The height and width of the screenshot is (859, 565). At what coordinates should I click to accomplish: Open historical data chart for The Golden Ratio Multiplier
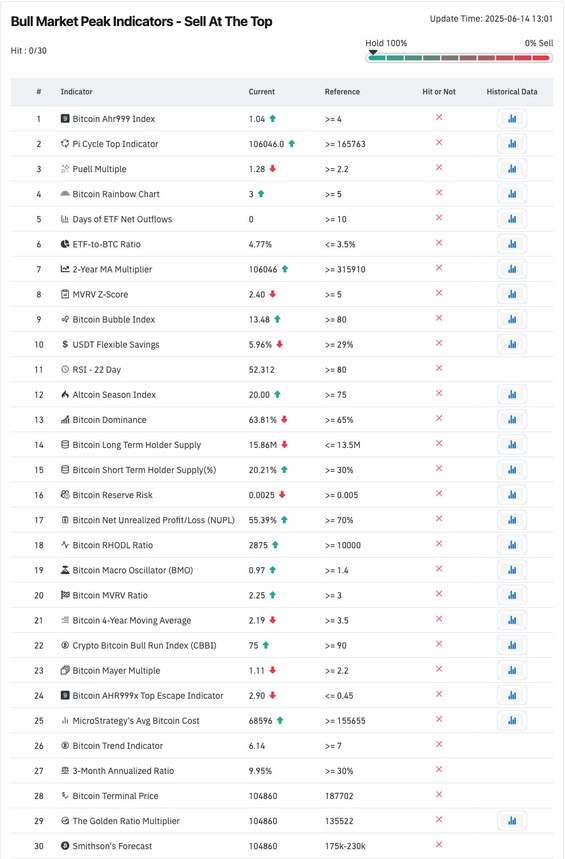coord(512,821)
